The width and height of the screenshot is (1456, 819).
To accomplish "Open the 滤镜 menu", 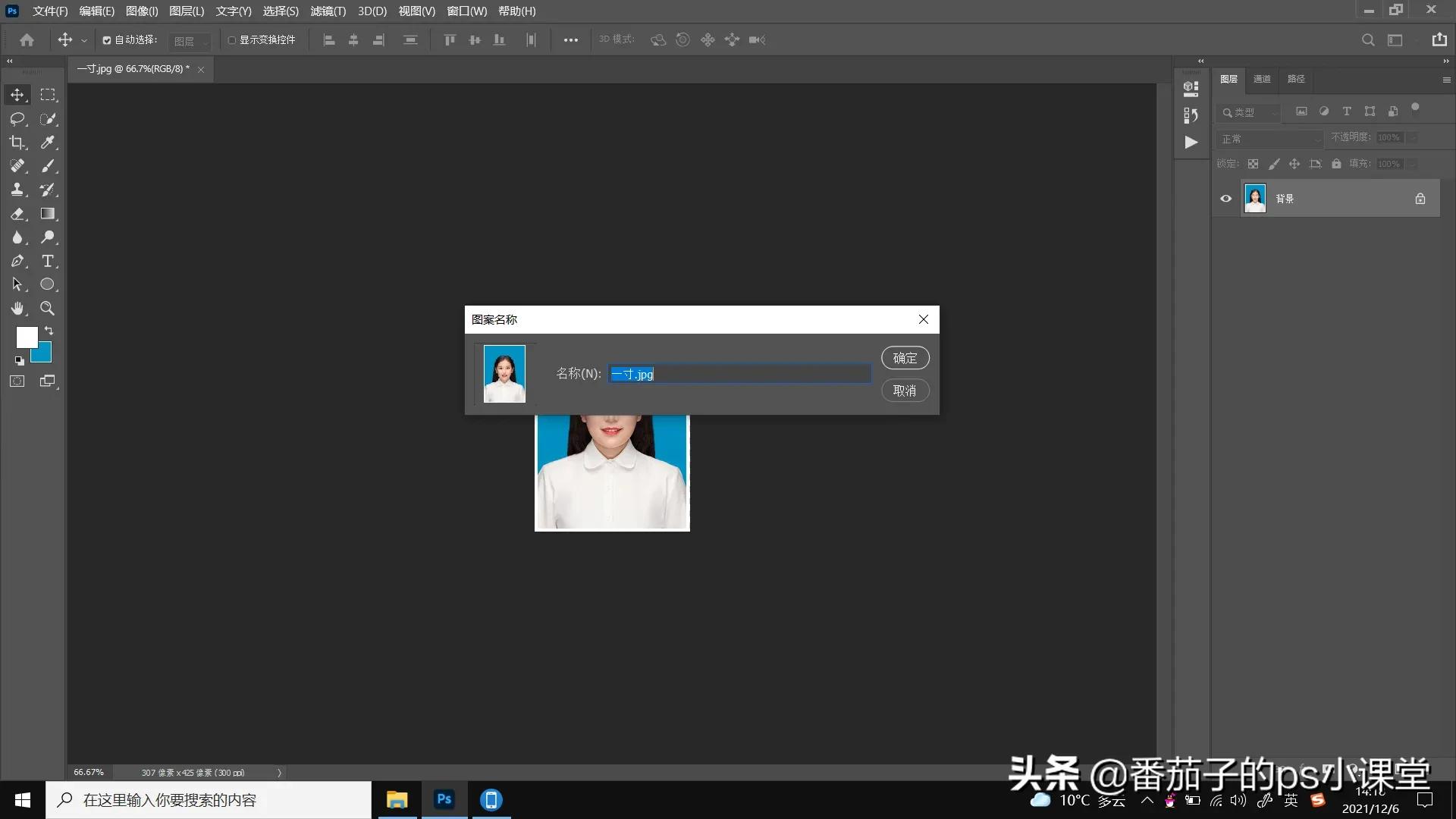I will [328, 11].
